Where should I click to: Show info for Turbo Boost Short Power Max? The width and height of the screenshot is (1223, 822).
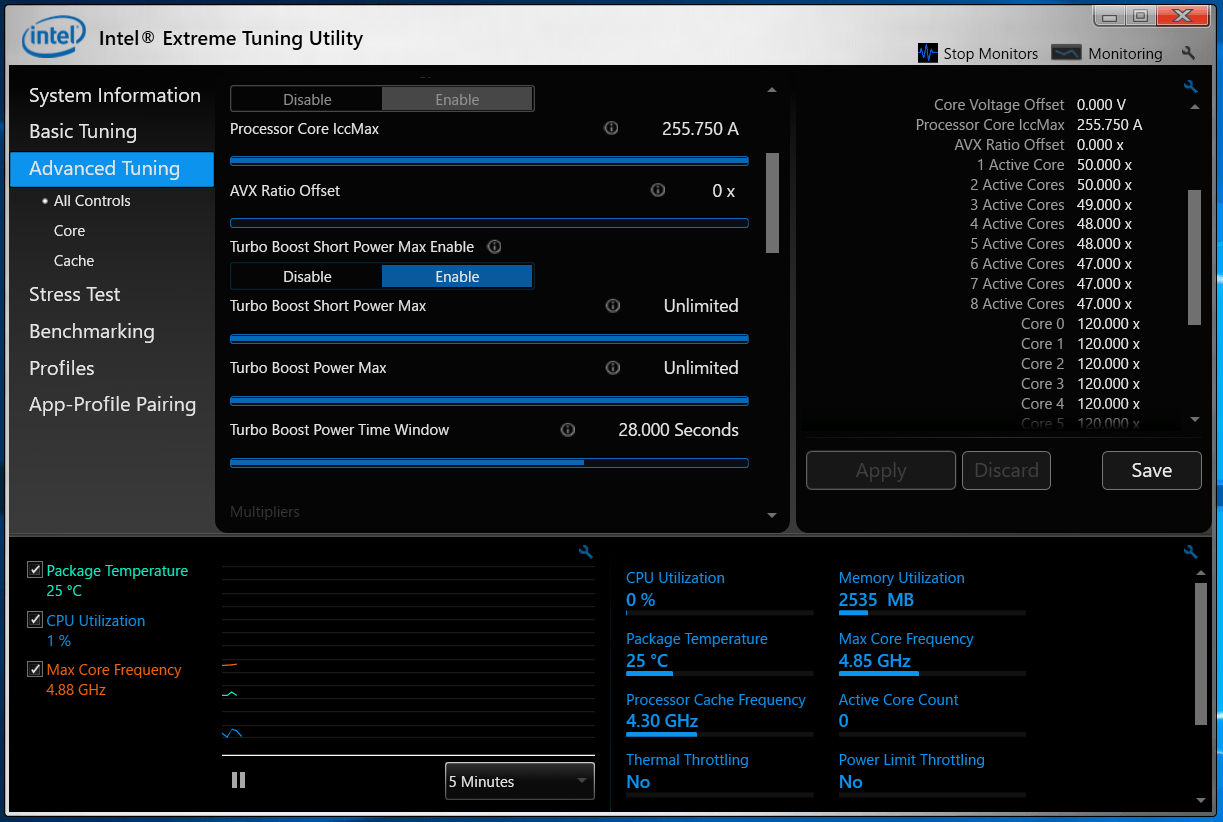(613, 306)
